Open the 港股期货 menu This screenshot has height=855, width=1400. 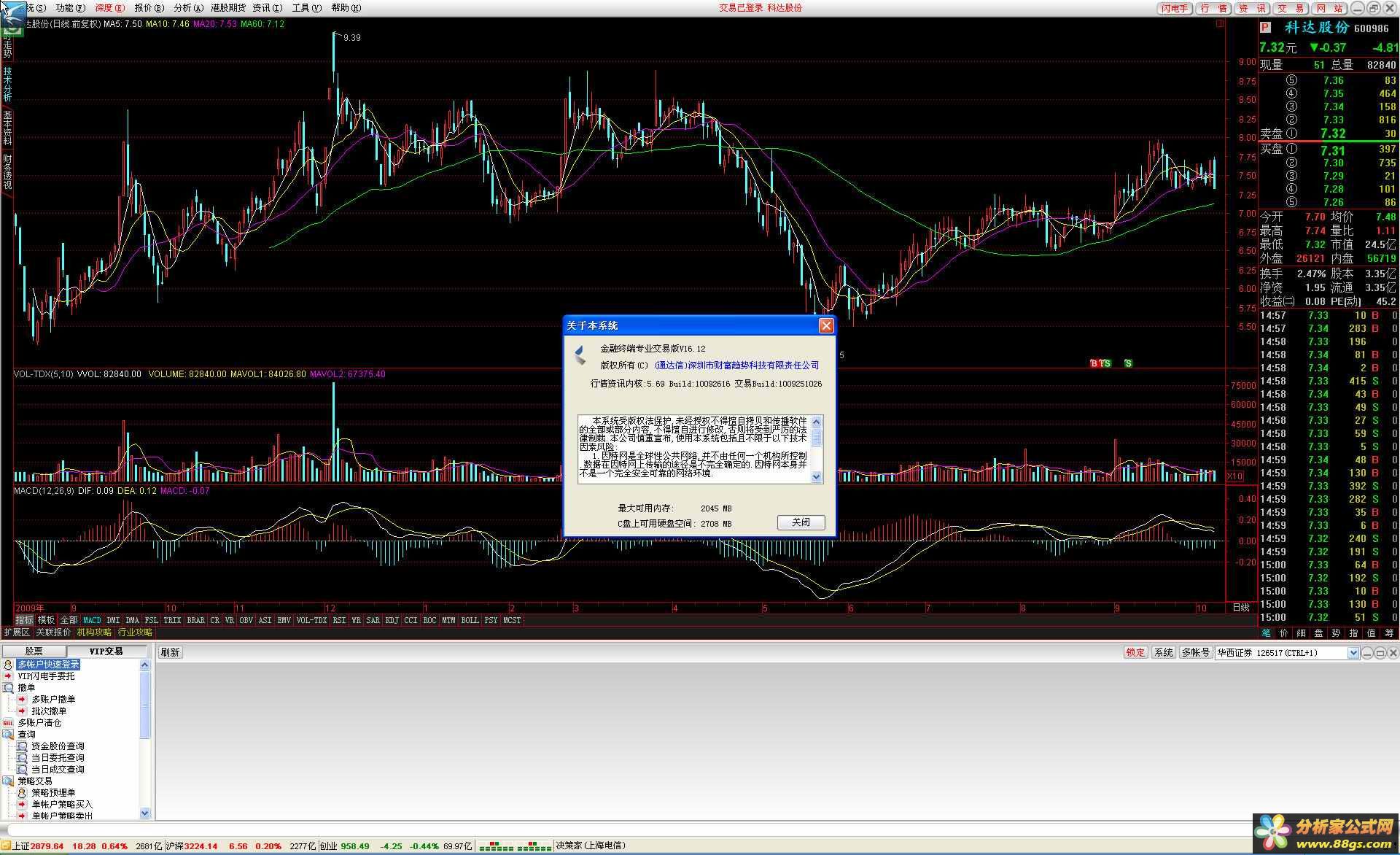pos(228,8)
